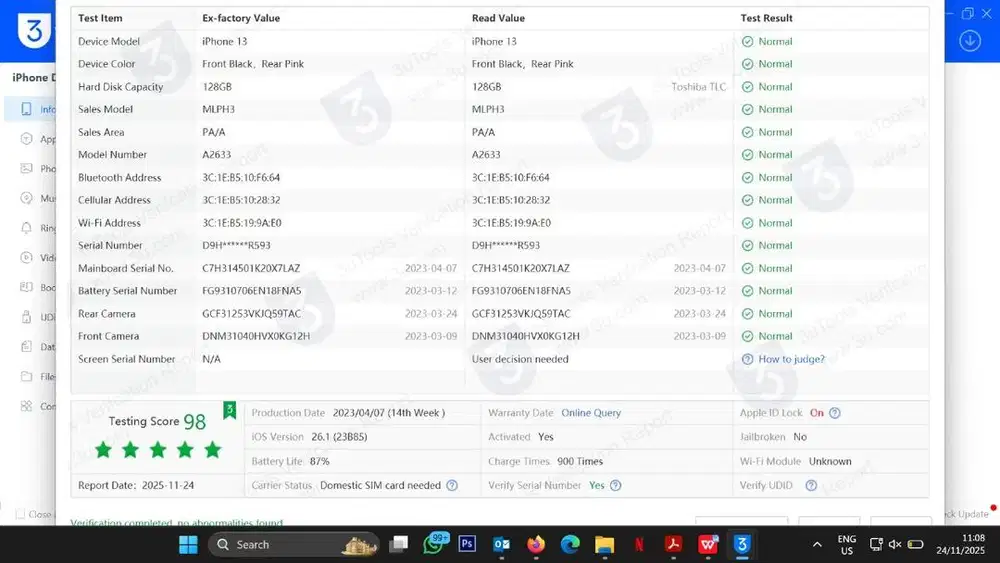Screen dimensions: 1000x563
Task: Toggle the checkbox at the bottom left corner
Action: pyautogui.click(x=20, y=514)
